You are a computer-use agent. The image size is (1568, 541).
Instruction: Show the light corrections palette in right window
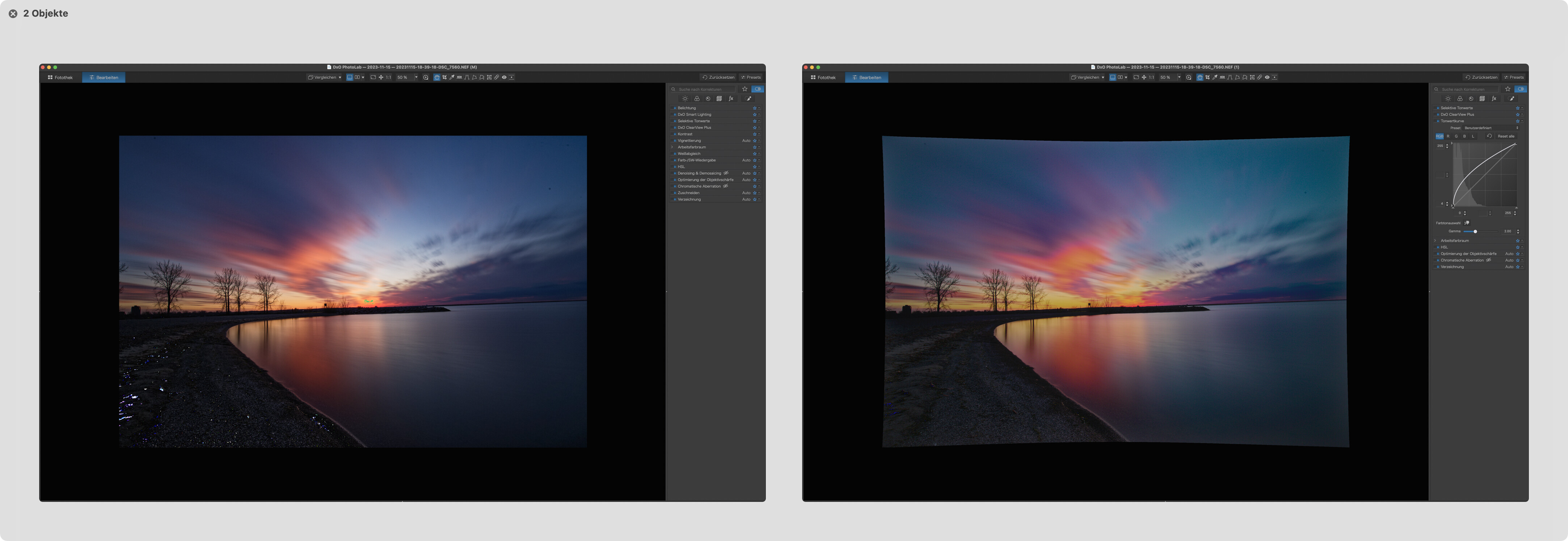click(x=1448, y=98)
